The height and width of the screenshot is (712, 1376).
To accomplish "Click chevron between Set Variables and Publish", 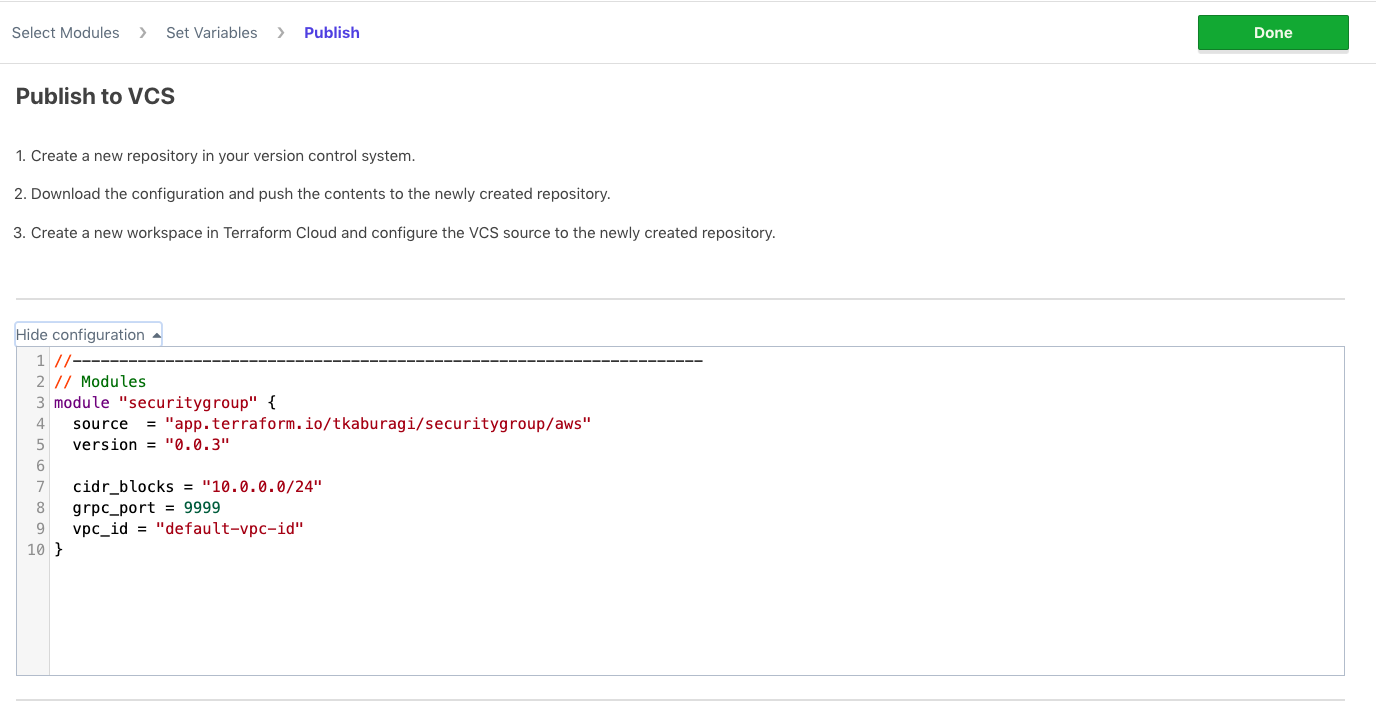I will 281,33.
